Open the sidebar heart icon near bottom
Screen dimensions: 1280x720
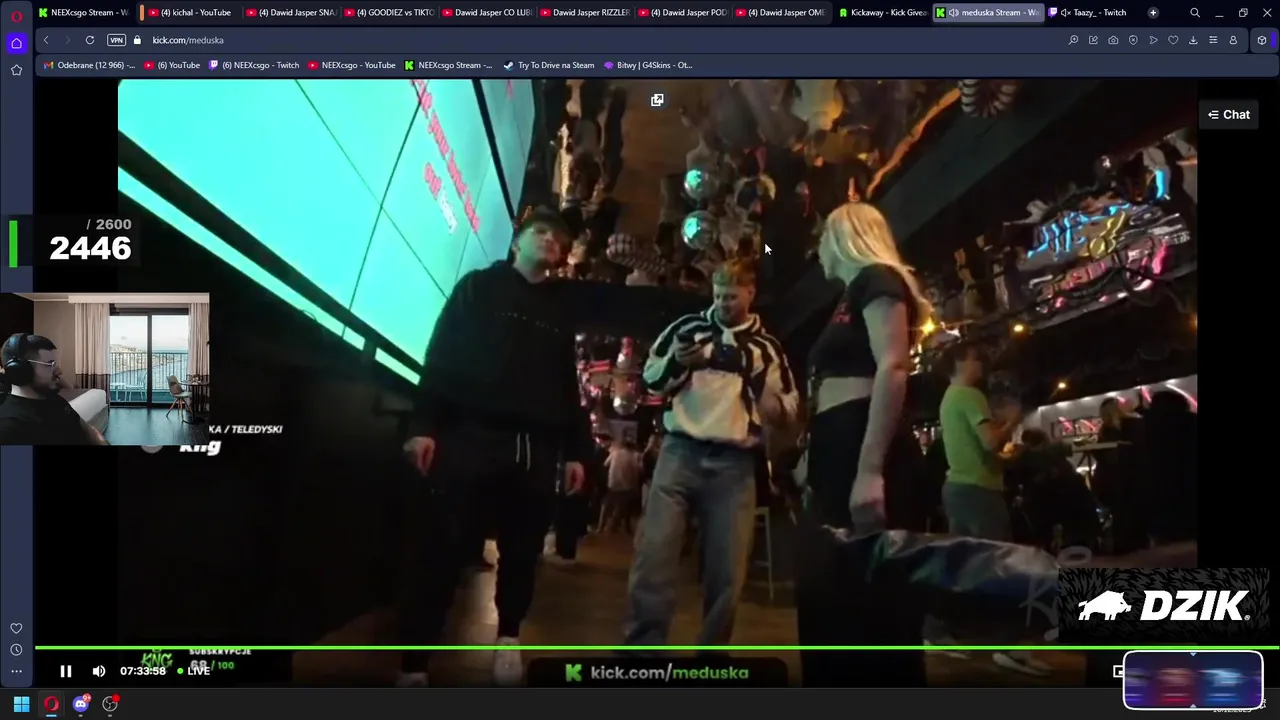[x=16, y=628]
